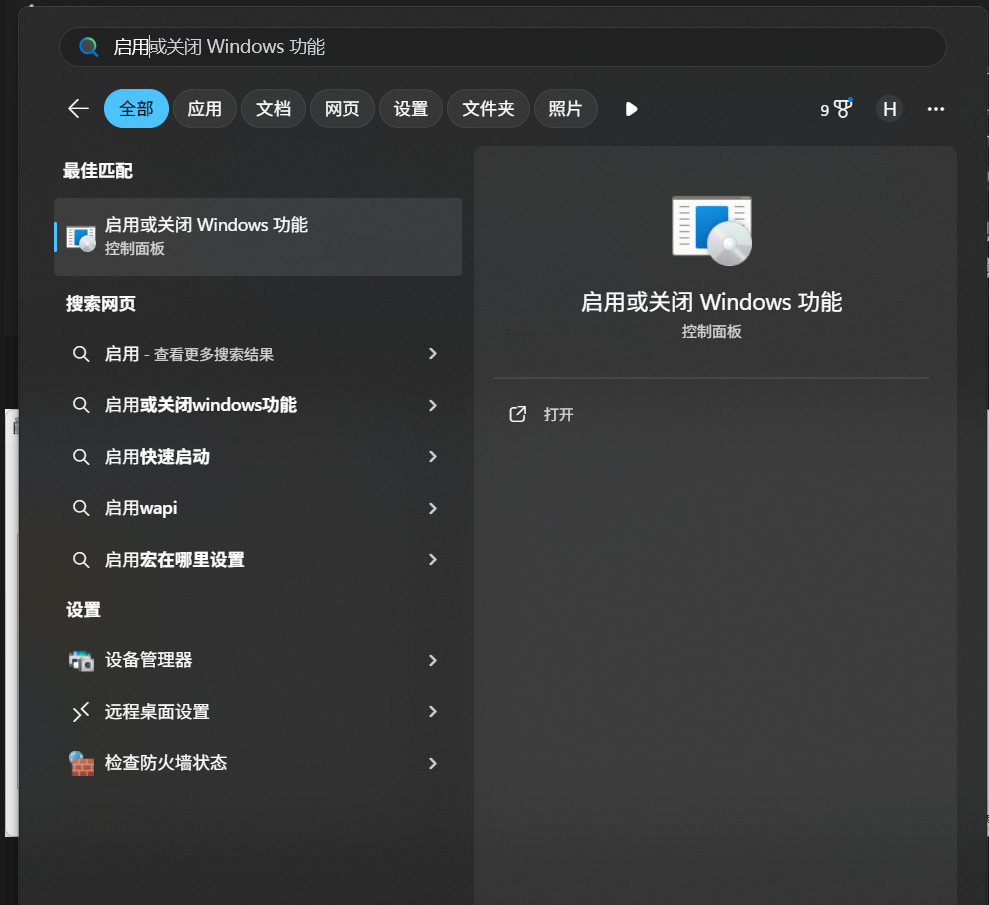Switch to the 设置 filter tab
The image size is (989, 905).
coord(411,108)
